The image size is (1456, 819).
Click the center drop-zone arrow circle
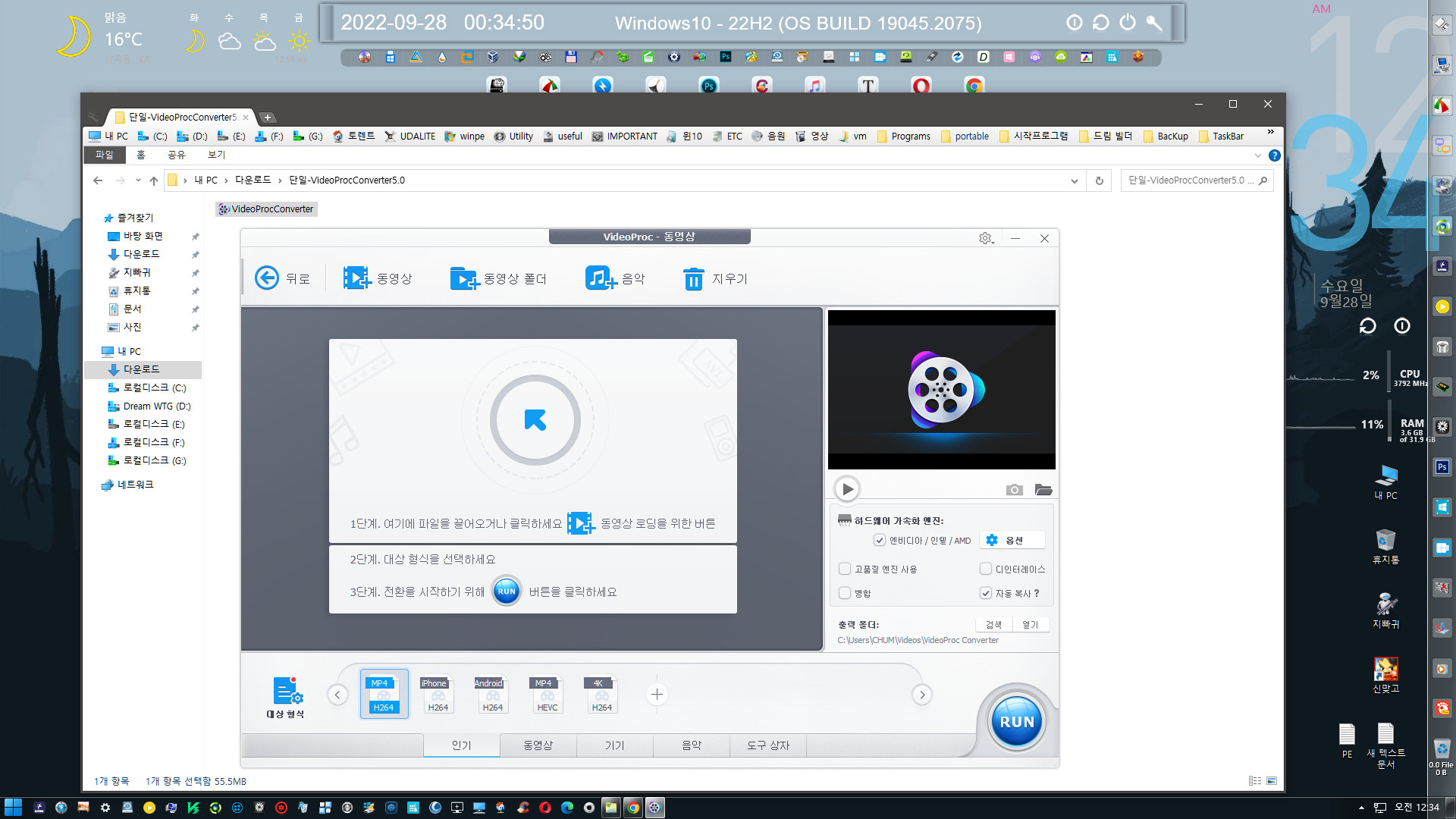pos(535,420)
